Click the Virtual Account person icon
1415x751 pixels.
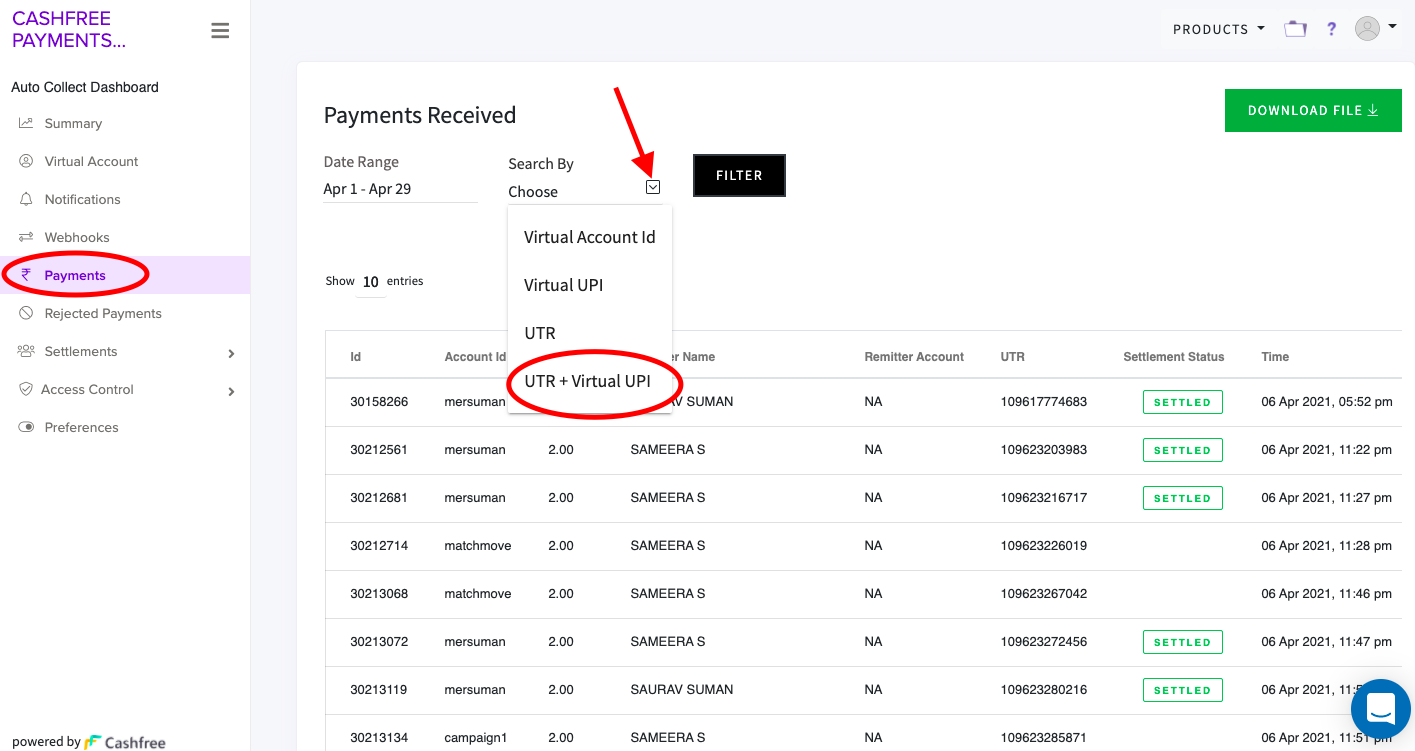26,161
